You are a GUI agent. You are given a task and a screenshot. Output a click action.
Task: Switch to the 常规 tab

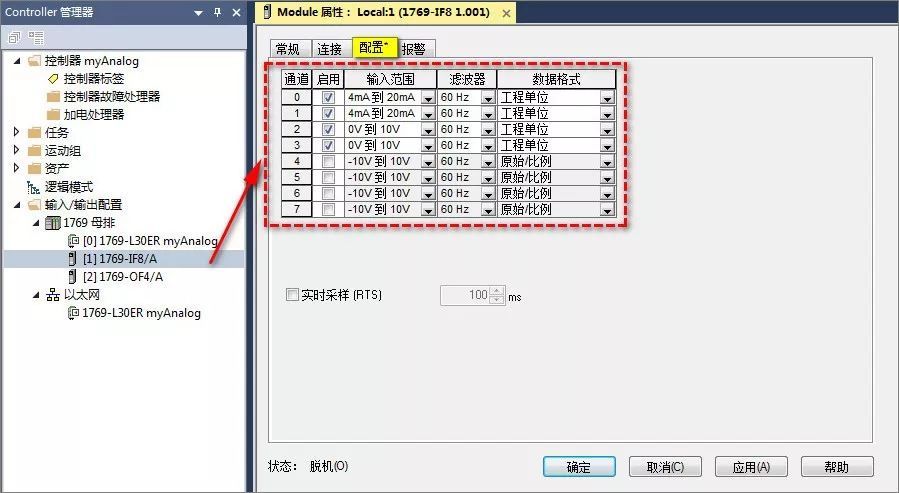click(x=288, y=49)
